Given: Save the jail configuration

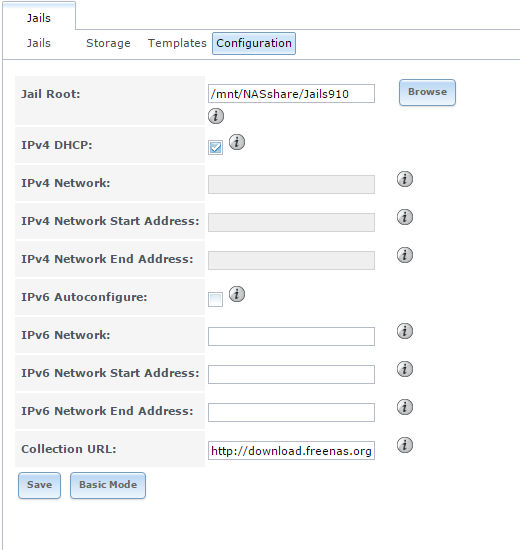Looking at the screenshot, I should tap(39, 485).
